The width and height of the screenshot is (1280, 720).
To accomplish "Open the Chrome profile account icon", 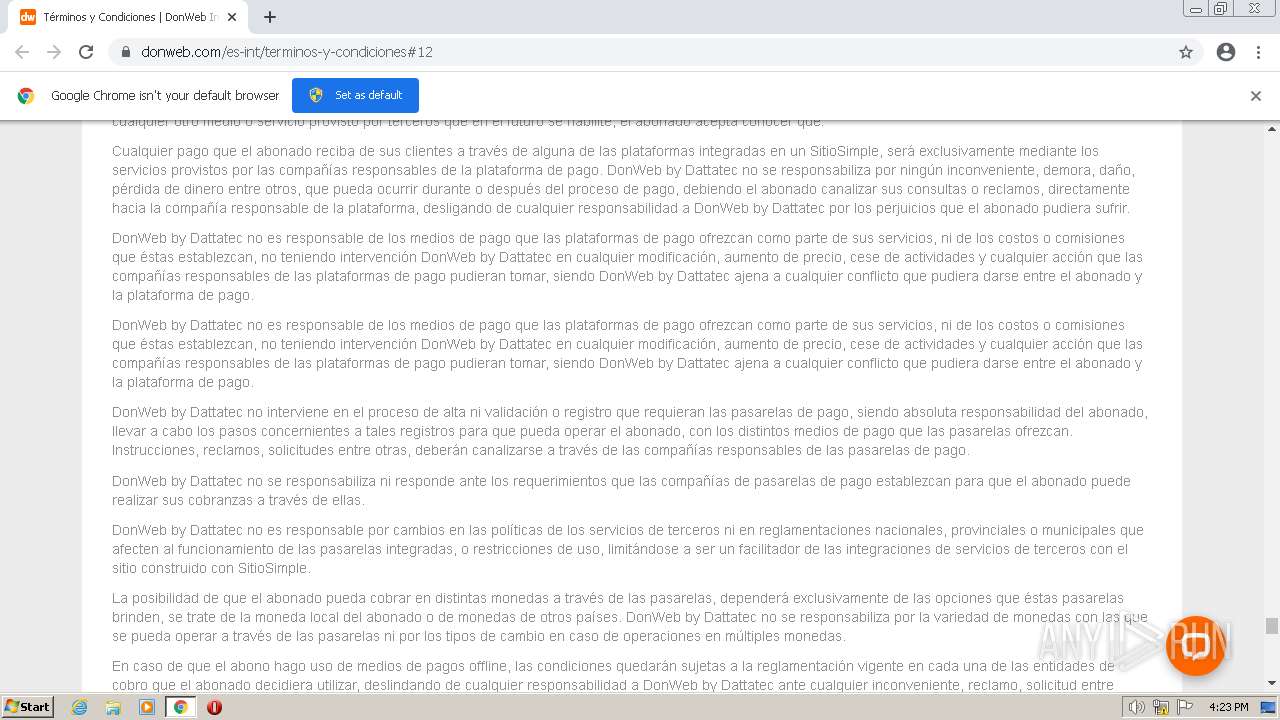I will point(1226,52).
